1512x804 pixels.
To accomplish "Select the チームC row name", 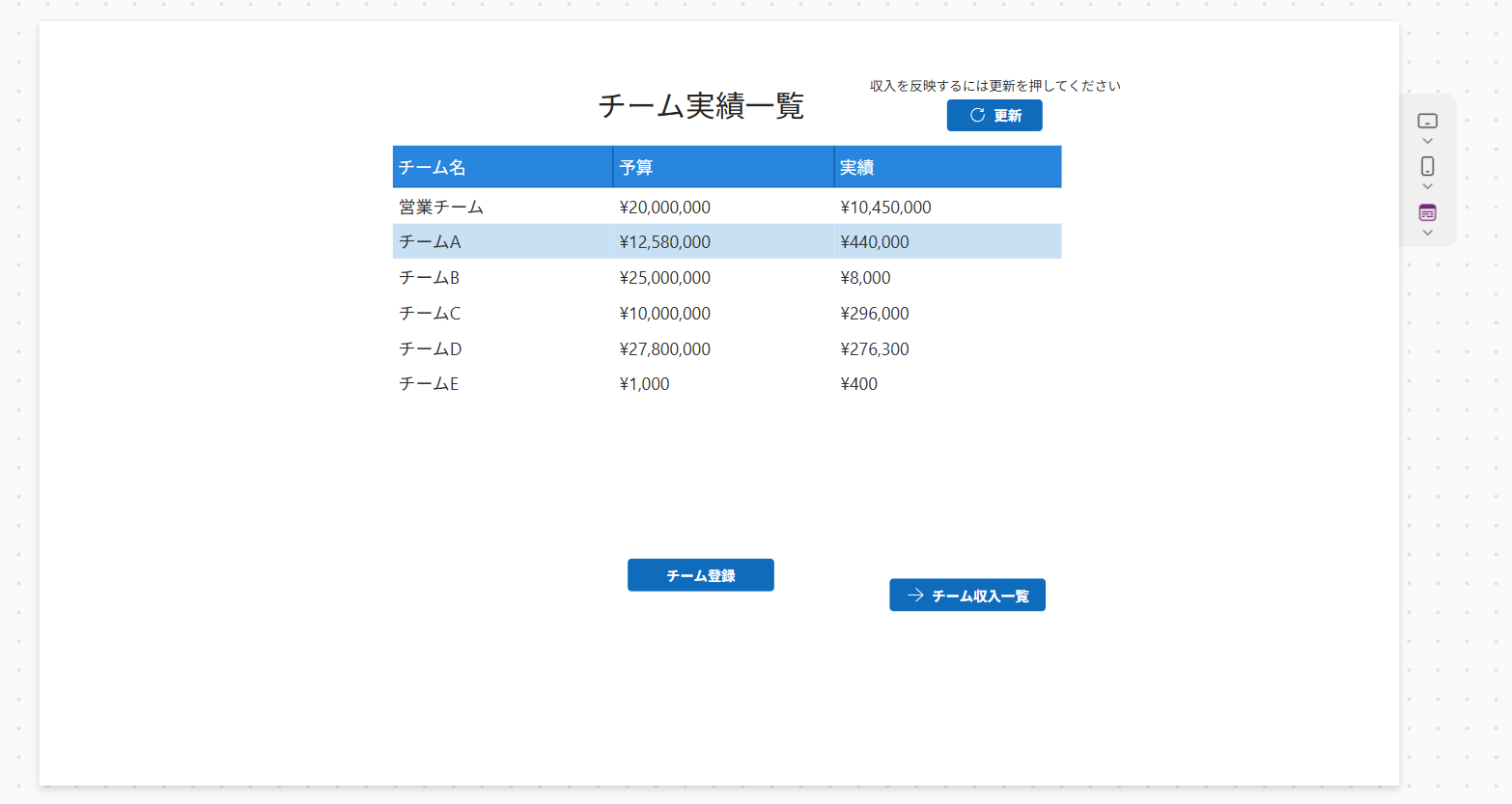I will click(x=430, y=314).
